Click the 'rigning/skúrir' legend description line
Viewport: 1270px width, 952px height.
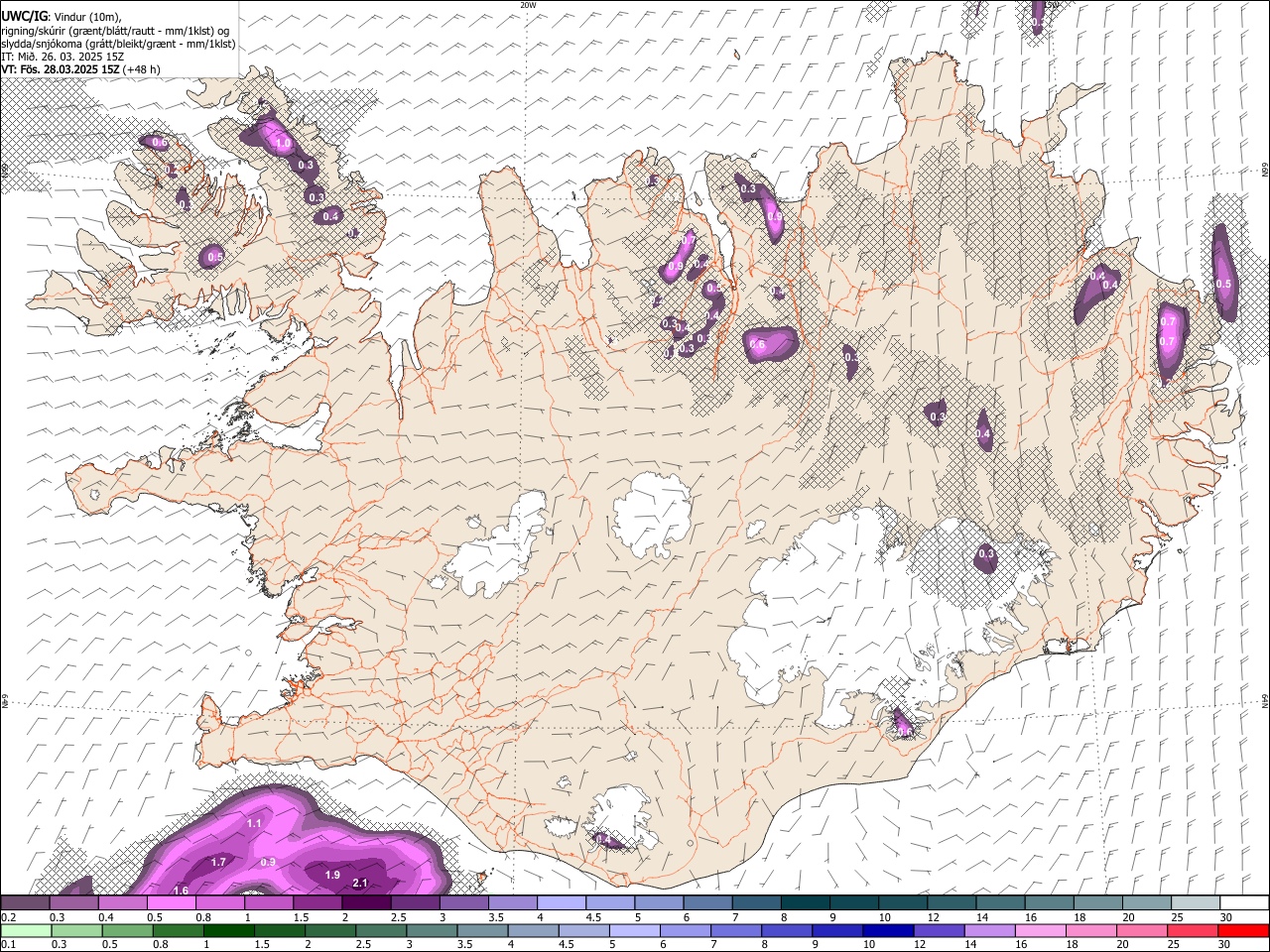[116, 31]
